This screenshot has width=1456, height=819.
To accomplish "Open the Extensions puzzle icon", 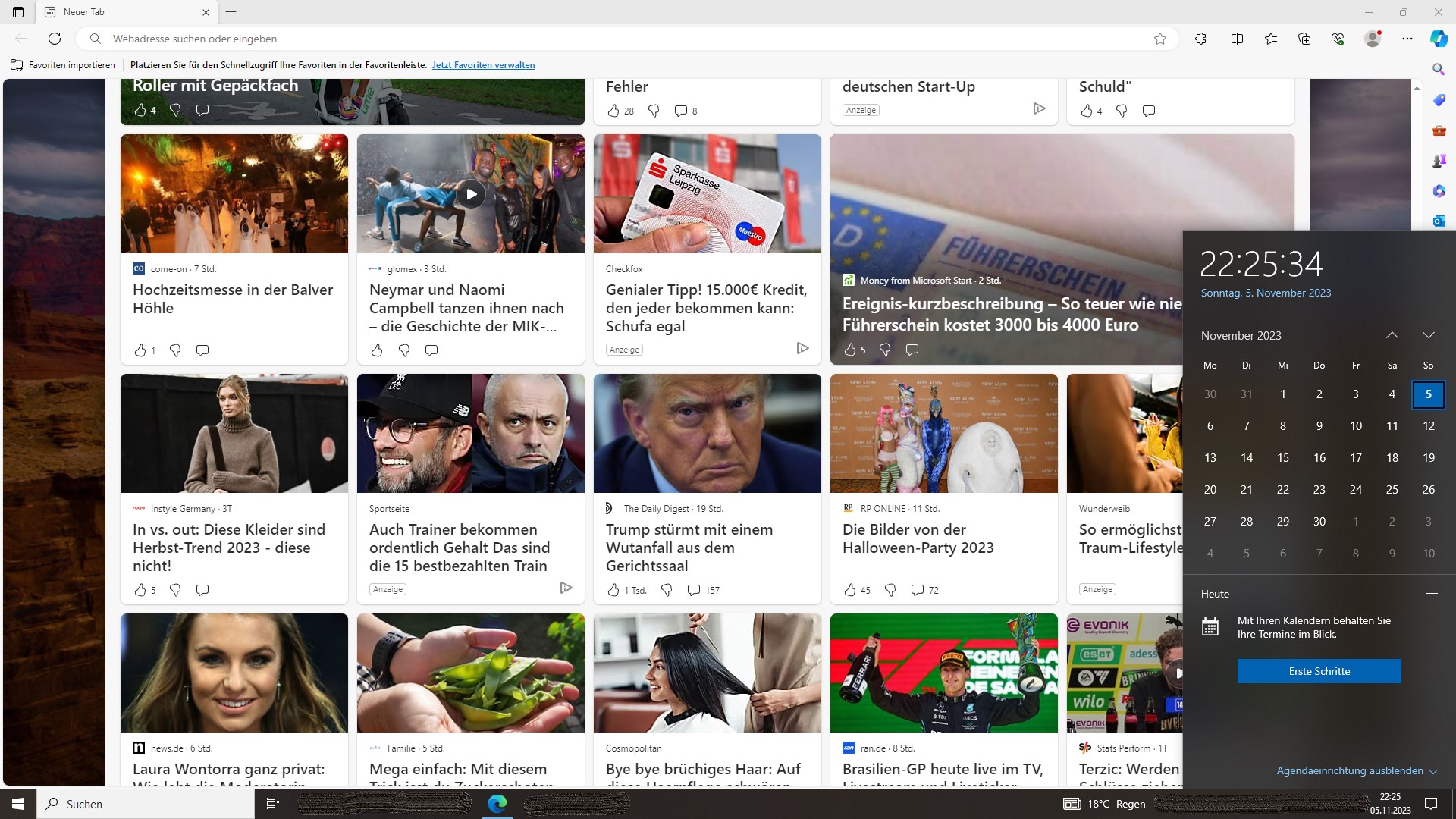I will click(x=1200, y=39).
